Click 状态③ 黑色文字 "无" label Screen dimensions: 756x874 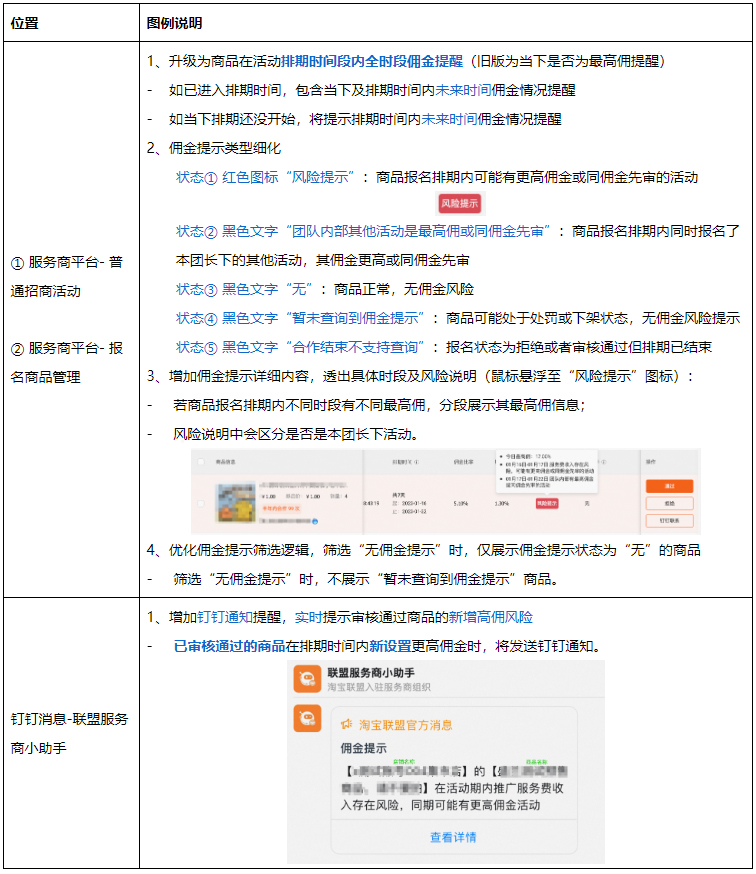(x=244, y=289)
